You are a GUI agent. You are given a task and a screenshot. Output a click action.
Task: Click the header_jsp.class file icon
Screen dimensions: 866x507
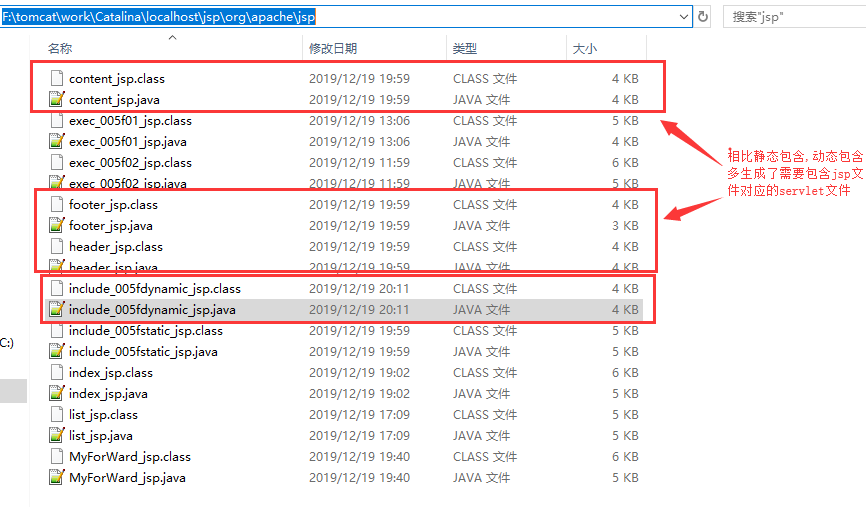click(x=56, y=246)
